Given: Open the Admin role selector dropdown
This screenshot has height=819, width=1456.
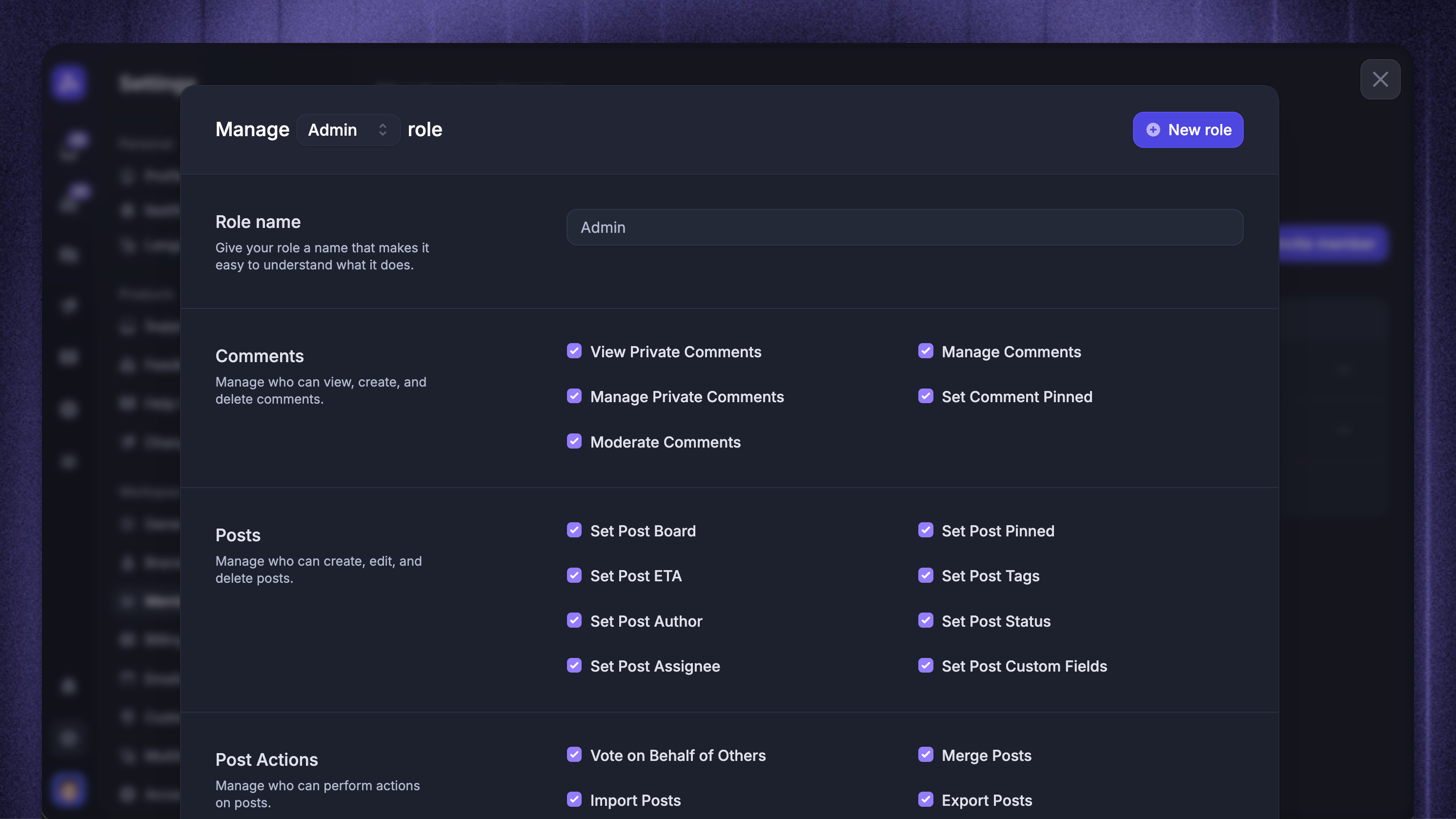Looking at the screenshot, I should tap(348, 130).
